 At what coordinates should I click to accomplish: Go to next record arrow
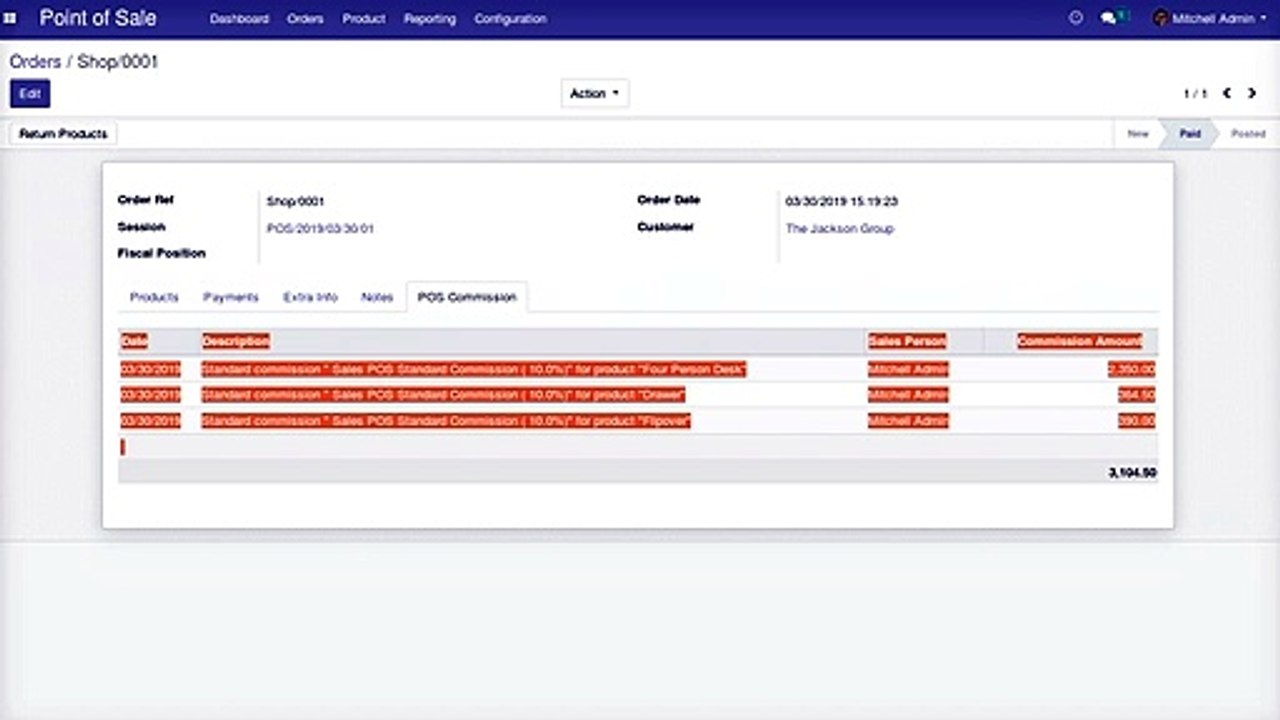(x=1251, y=93)
